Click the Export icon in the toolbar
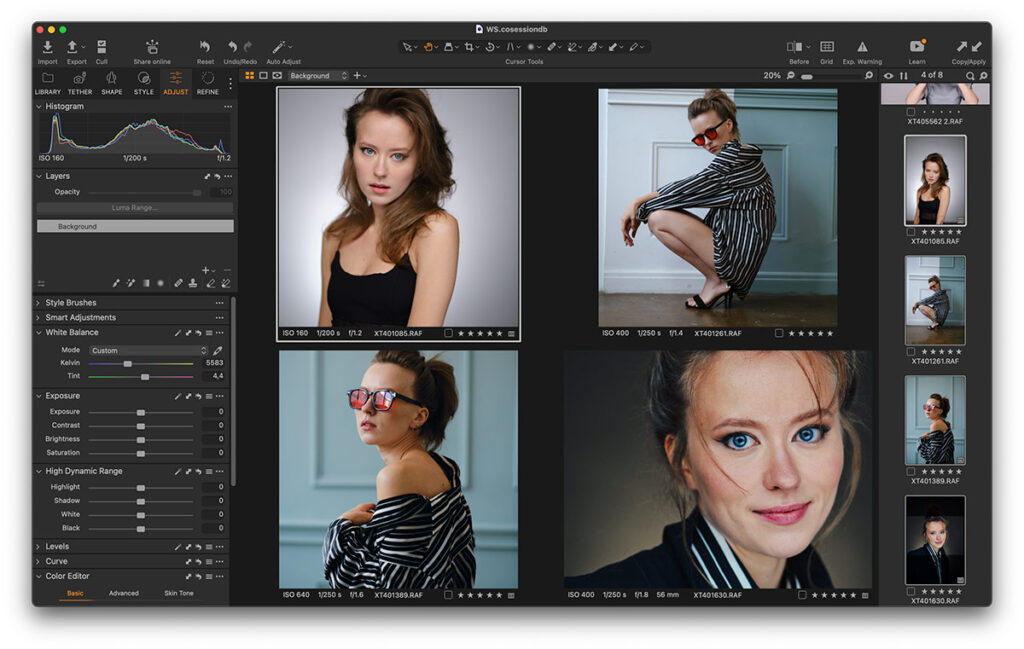Screen dimensions: 1024x649 [x=73, y=47]
